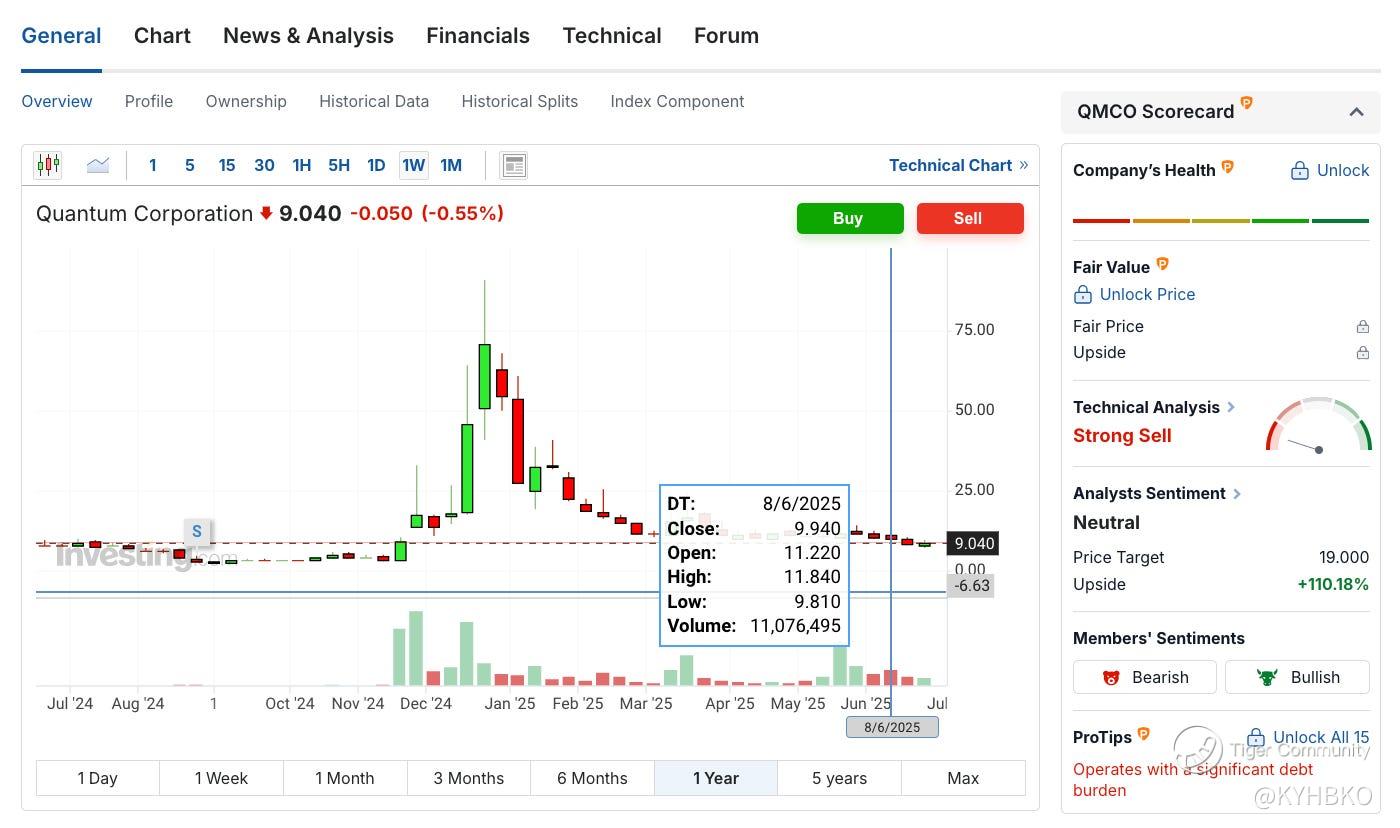Set chart interval to 15 minutes

(x=227, y=165)
